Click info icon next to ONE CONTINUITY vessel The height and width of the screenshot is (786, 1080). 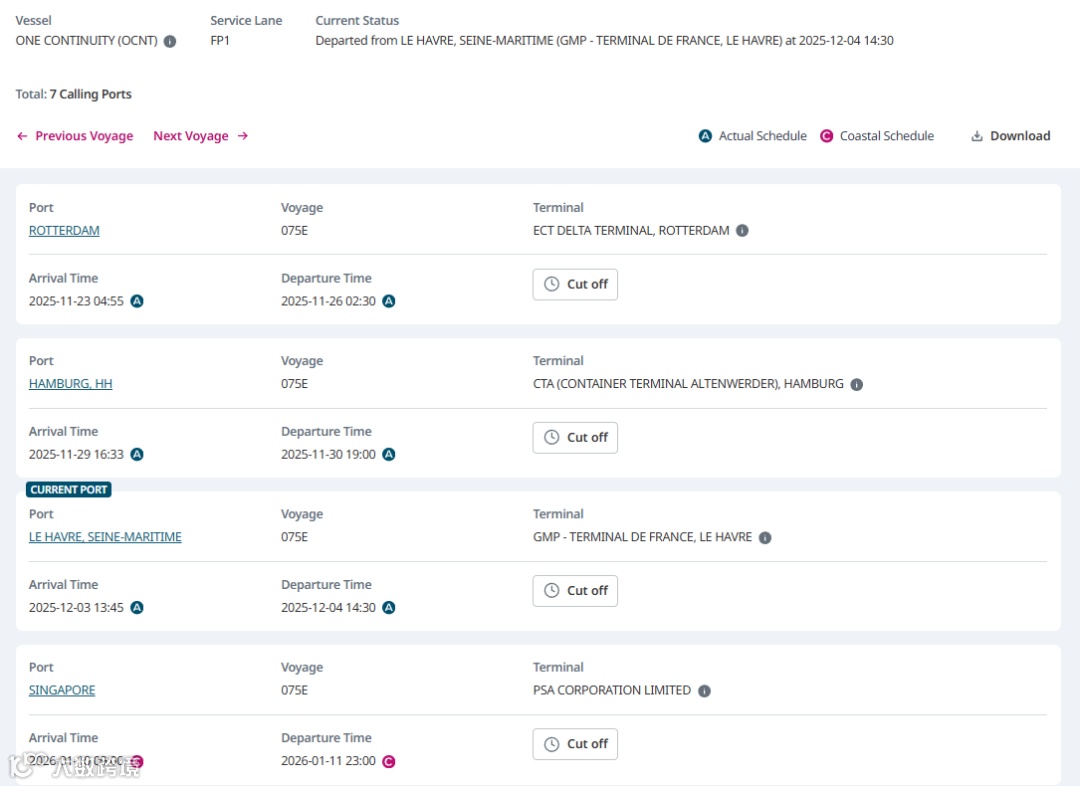[x=170, y=41]
